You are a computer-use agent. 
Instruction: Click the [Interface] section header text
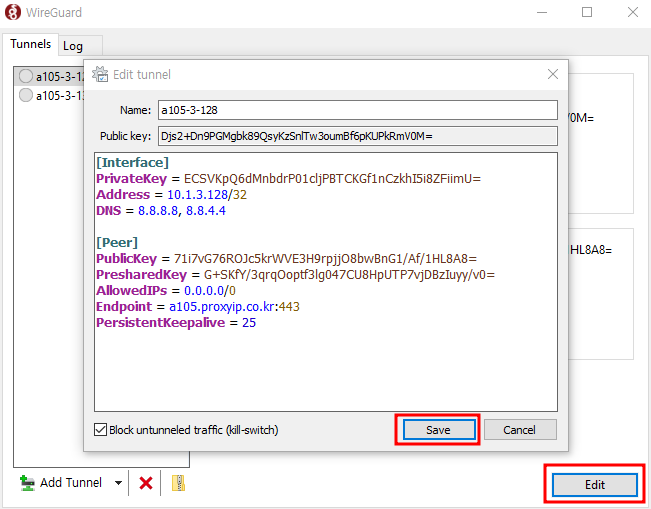132,162
